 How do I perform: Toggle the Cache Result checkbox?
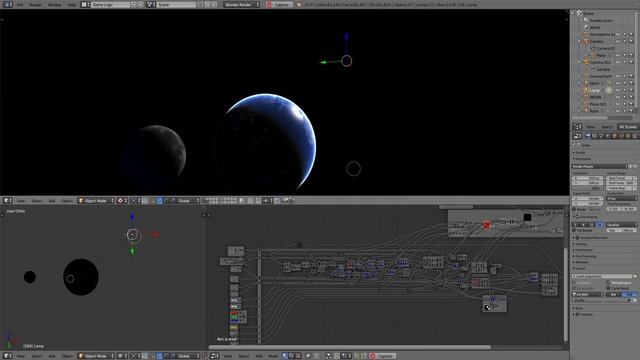click(608, 288)
